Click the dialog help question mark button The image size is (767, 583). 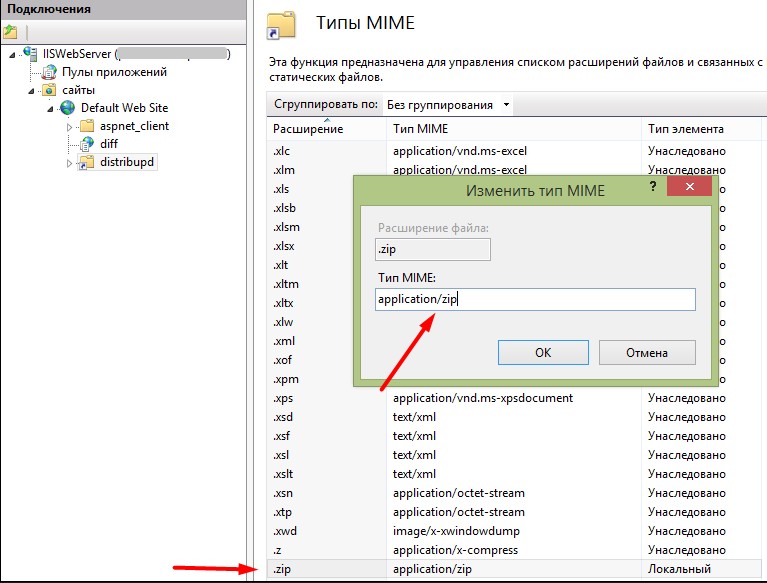coord(652,187)
